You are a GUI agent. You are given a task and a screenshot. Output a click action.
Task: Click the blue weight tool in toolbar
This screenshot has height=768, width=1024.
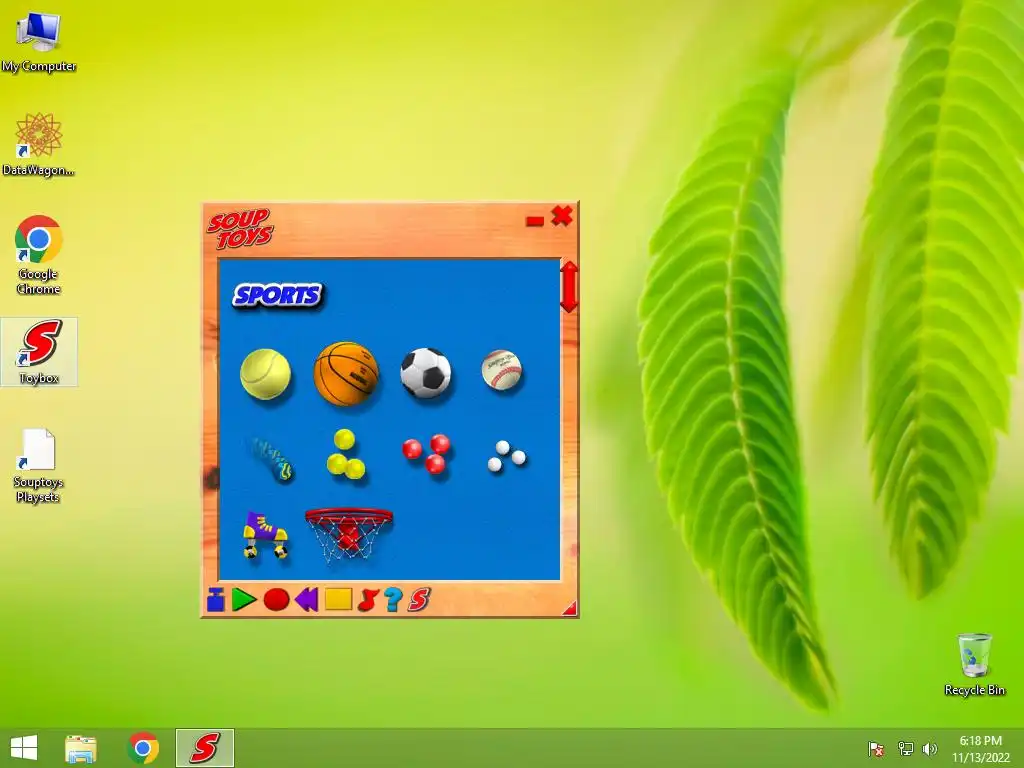tap(216, 599)
